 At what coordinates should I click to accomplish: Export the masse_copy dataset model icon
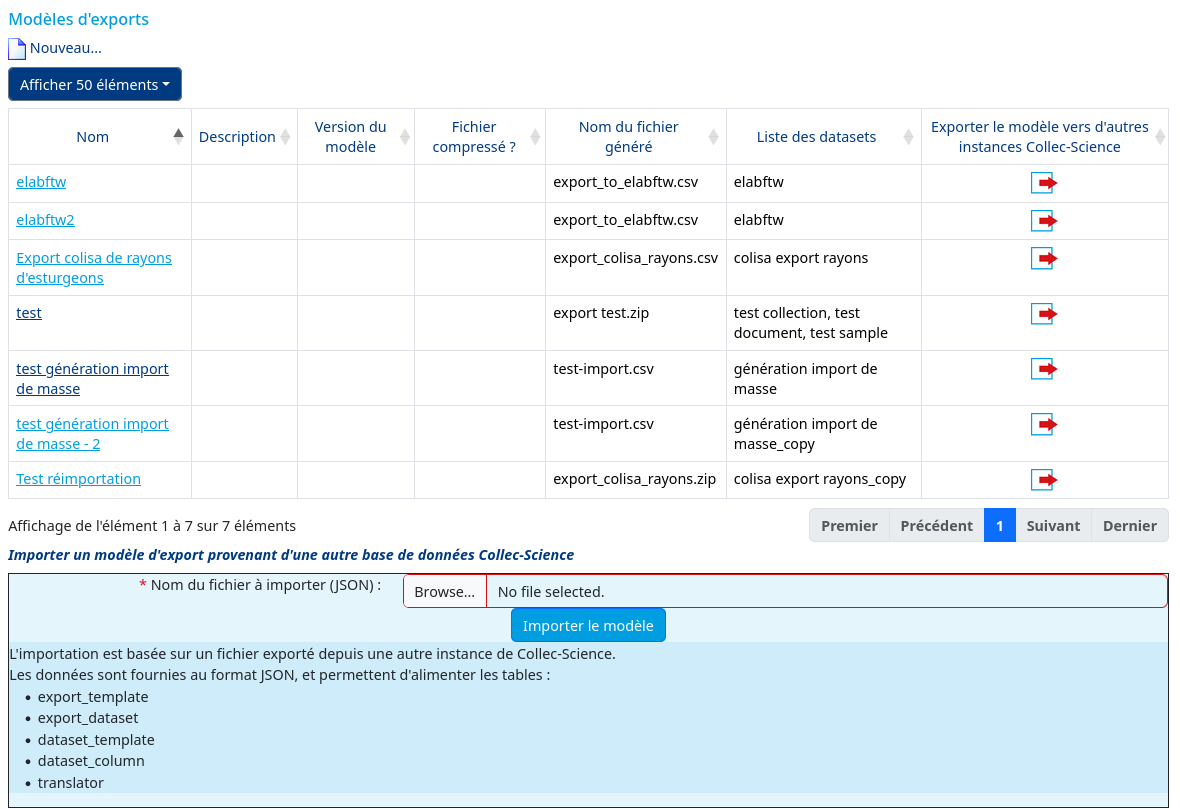pos(1044,424)
